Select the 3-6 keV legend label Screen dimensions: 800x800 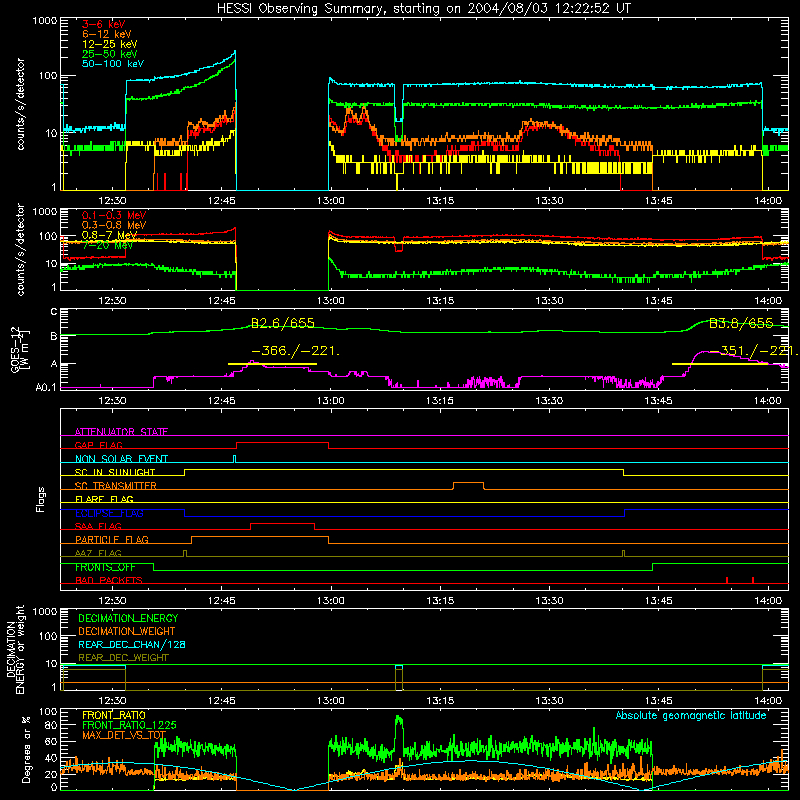pyautogui.click(x=103, y=24)
